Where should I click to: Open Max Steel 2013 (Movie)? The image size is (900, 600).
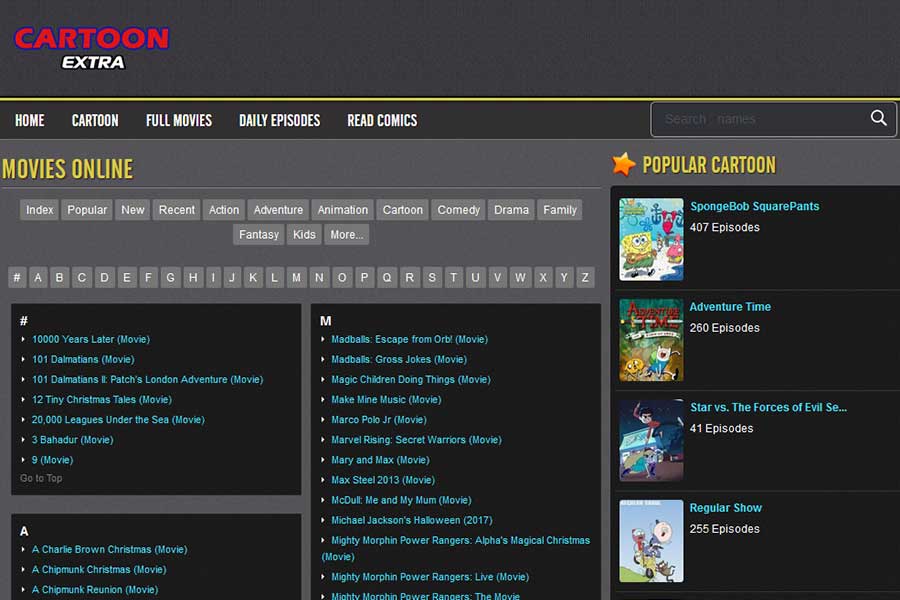coord(383,480)
